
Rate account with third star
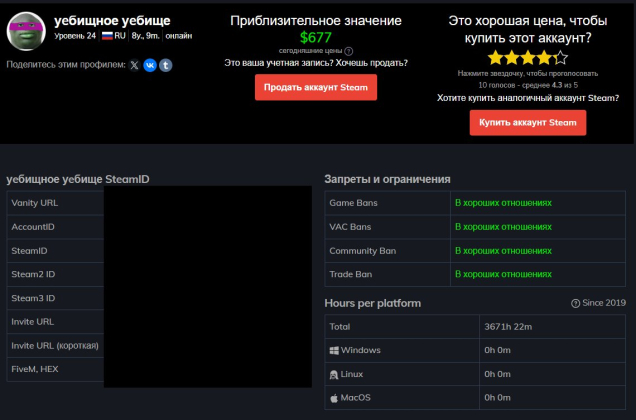528,58
